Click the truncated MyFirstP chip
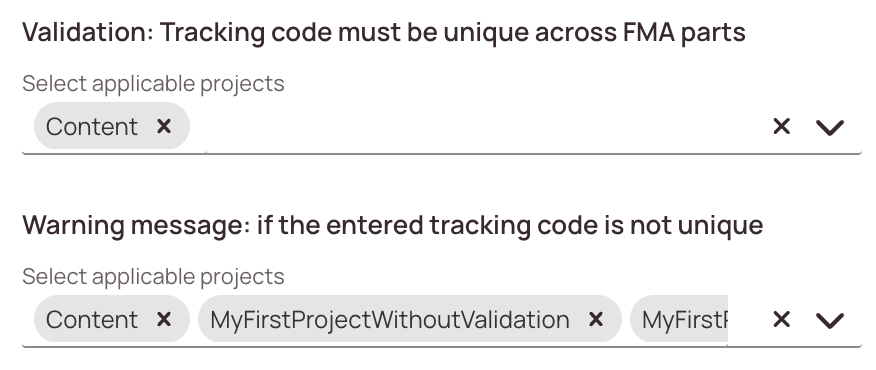The height and width of the screenshot is (370, 876). pyautogui.click(x=679, y=320)
